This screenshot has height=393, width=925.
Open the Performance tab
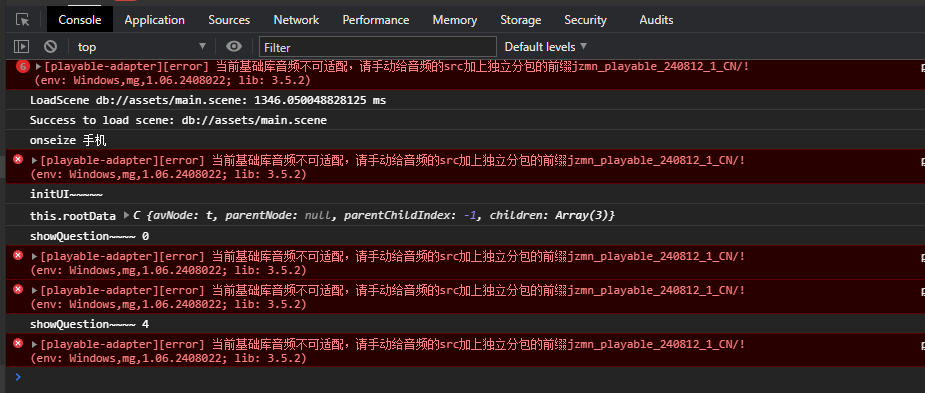[376, 20]
